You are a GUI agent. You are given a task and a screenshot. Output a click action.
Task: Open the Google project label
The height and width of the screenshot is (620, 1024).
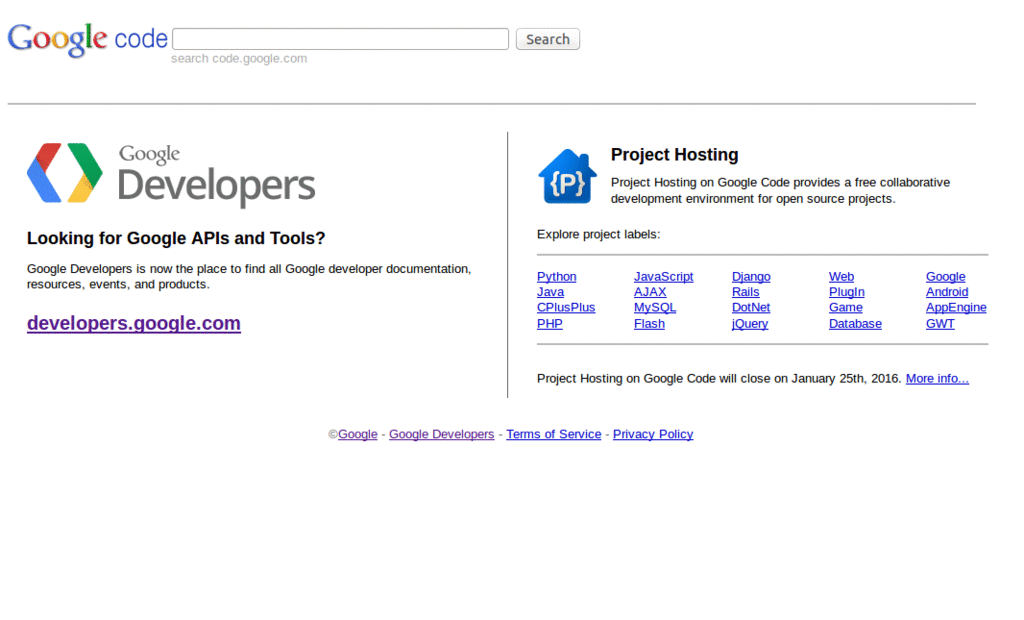point(945,276)
